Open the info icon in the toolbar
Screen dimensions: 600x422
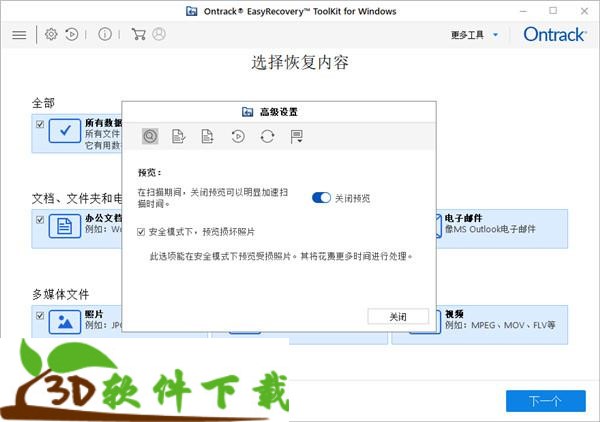pos(105,34)
